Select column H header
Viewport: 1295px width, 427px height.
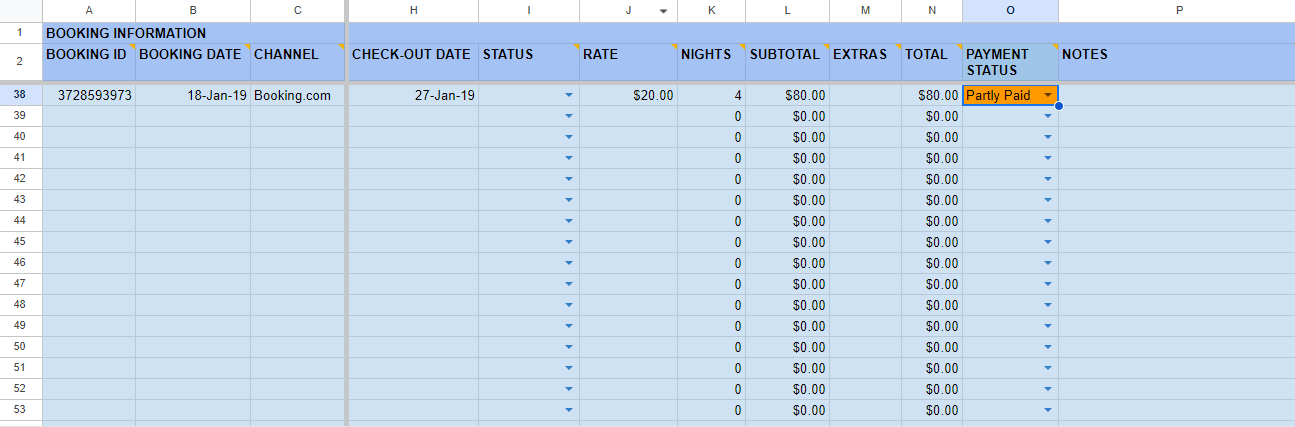point(413,10)
